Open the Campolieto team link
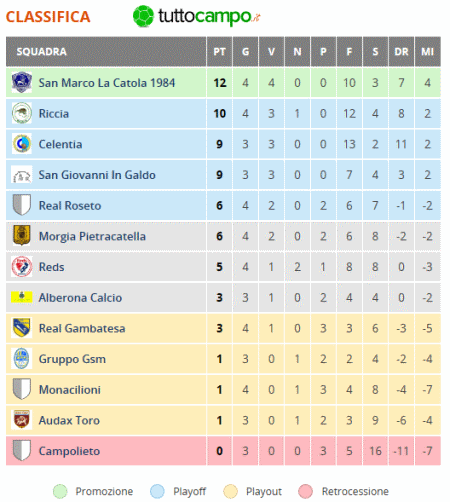Screen dimensions: 450x502 point(69,451)
